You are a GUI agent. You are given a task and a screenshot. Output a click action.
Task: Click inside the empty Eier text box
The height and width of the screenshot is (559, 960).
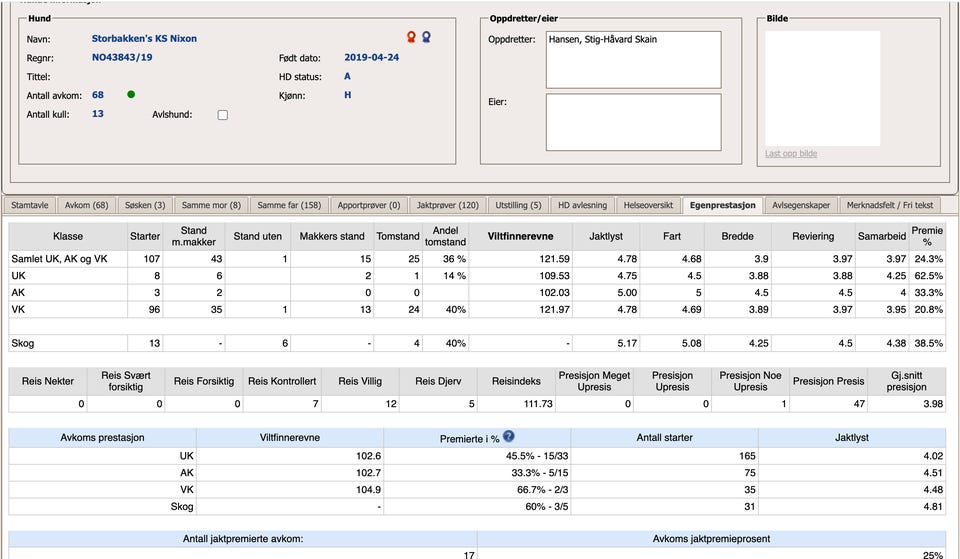click(x=633, y=122)
